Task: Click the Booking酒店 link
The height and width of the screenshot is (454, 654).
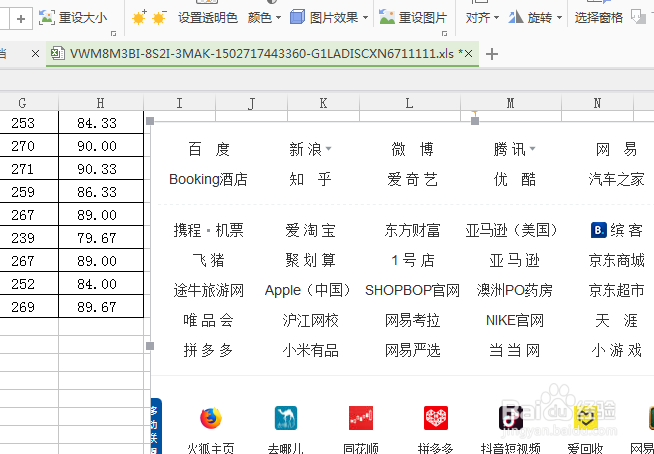Action: [208, 179]
